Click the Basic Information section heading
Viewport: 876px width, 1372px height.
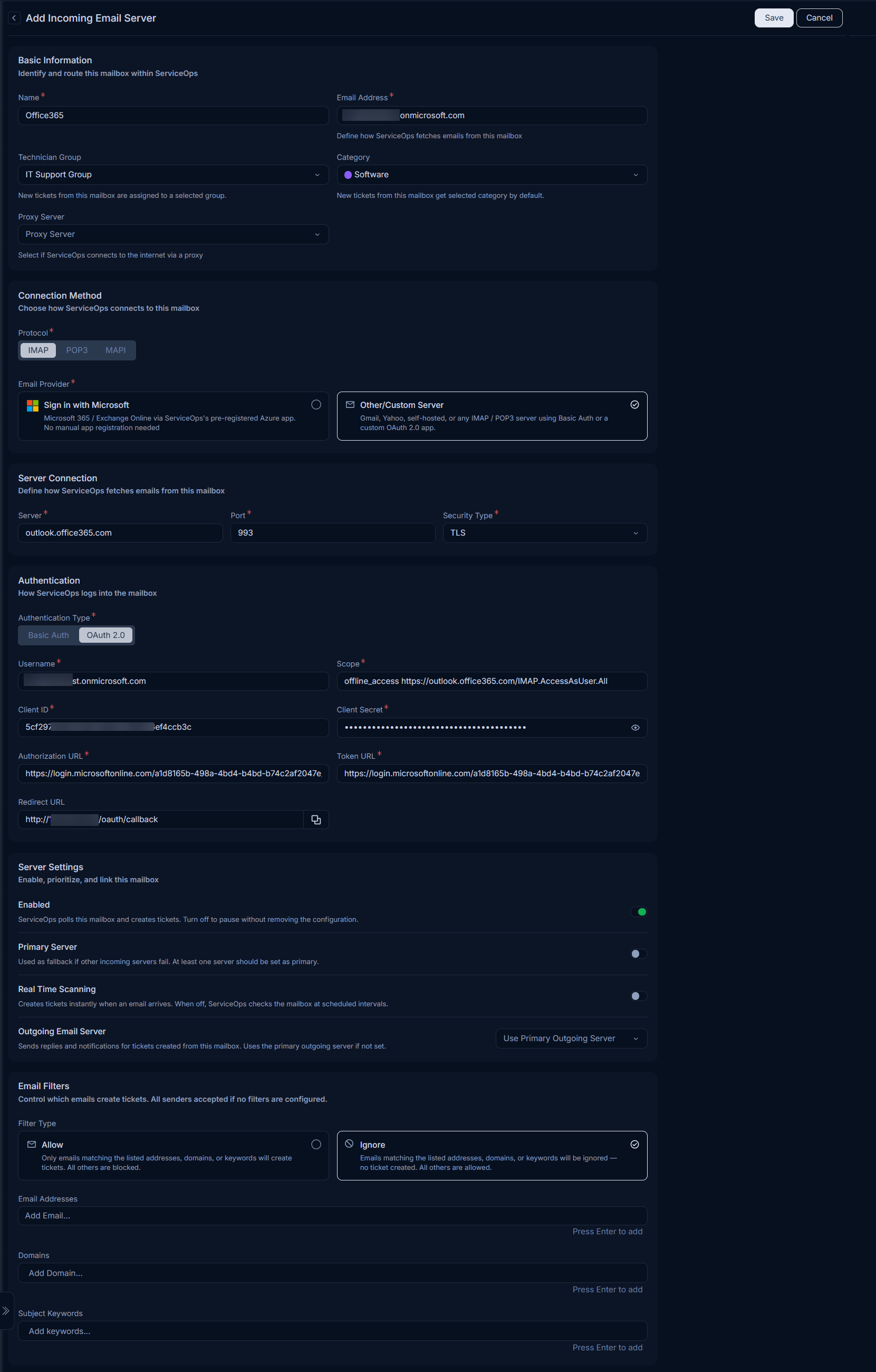(x=55, y=60)
